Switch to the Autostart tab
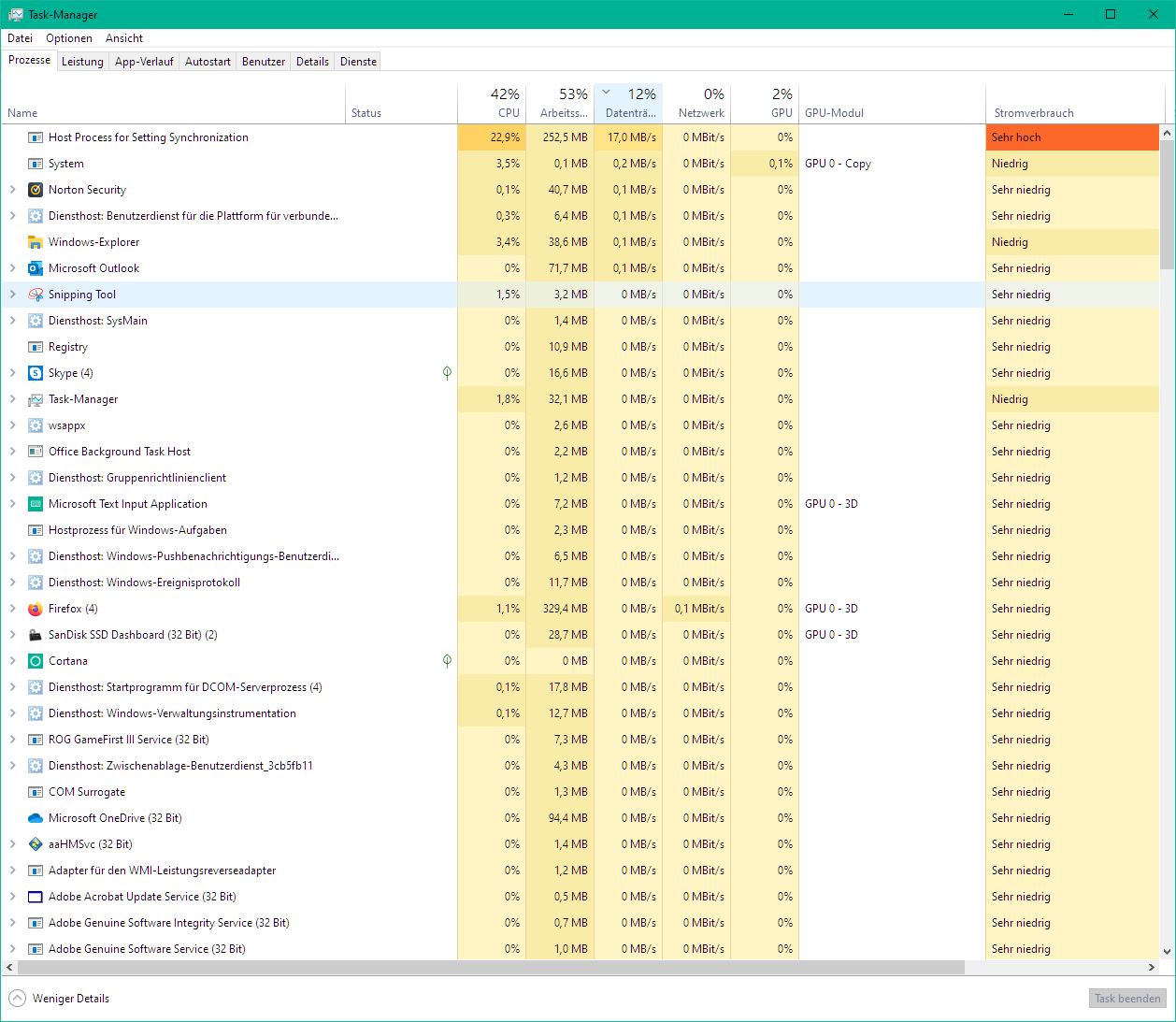The image size is (1176, 1022). pyautogui.click(x=208, y=62)
